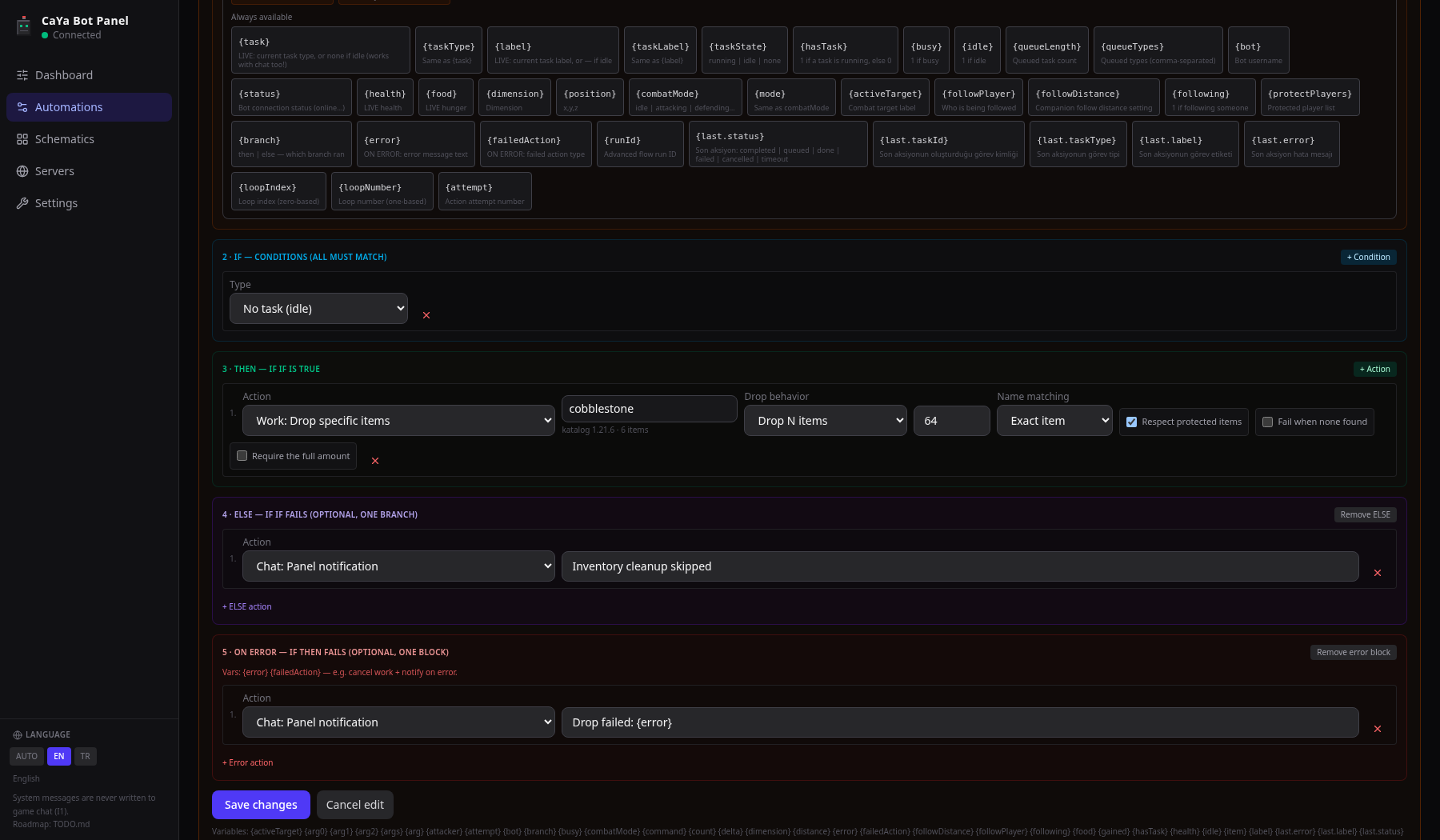Click the {task} variable chip

pyautogui.click(x=321, y=50)
